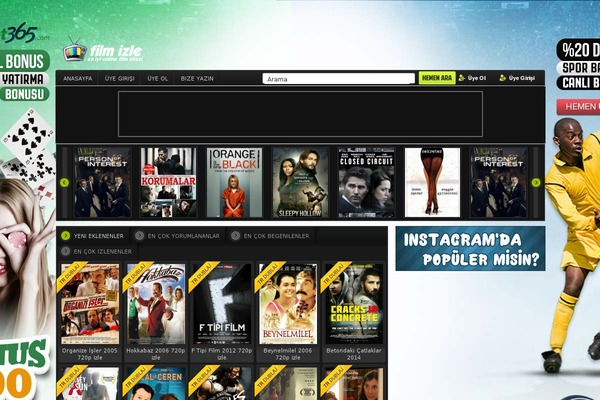Open Üye Girişi in the navigation bar
600x400 pixels.
[x=120, y=78]
